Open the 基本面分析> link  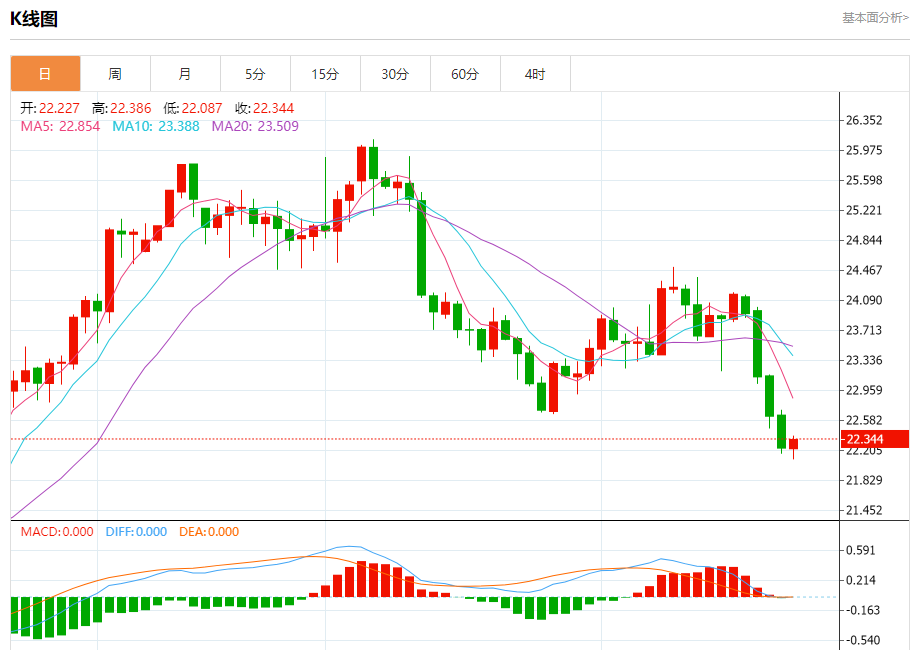click(875, 18)
